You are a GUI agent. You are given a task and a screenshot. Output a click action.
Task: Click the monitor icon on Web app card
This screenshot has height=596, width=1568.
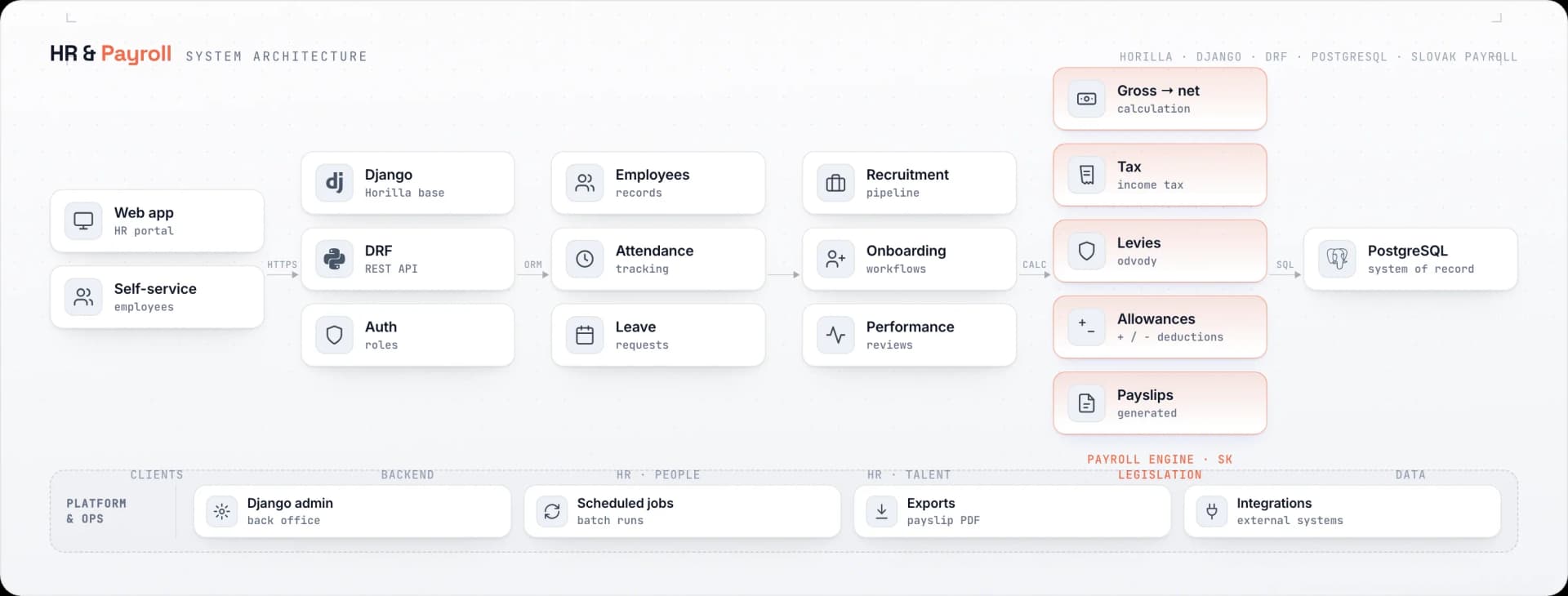83,220
